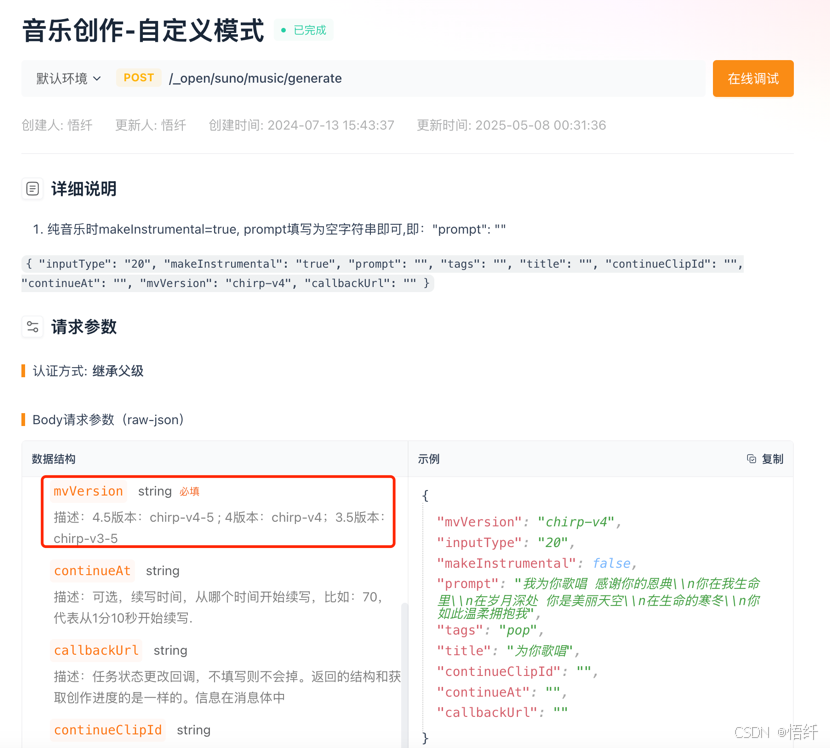Viewport: 830px width, 748px height.
Task: Select the continueClipId parameter name
Action: pyautogui.click(x=107, y=730)
